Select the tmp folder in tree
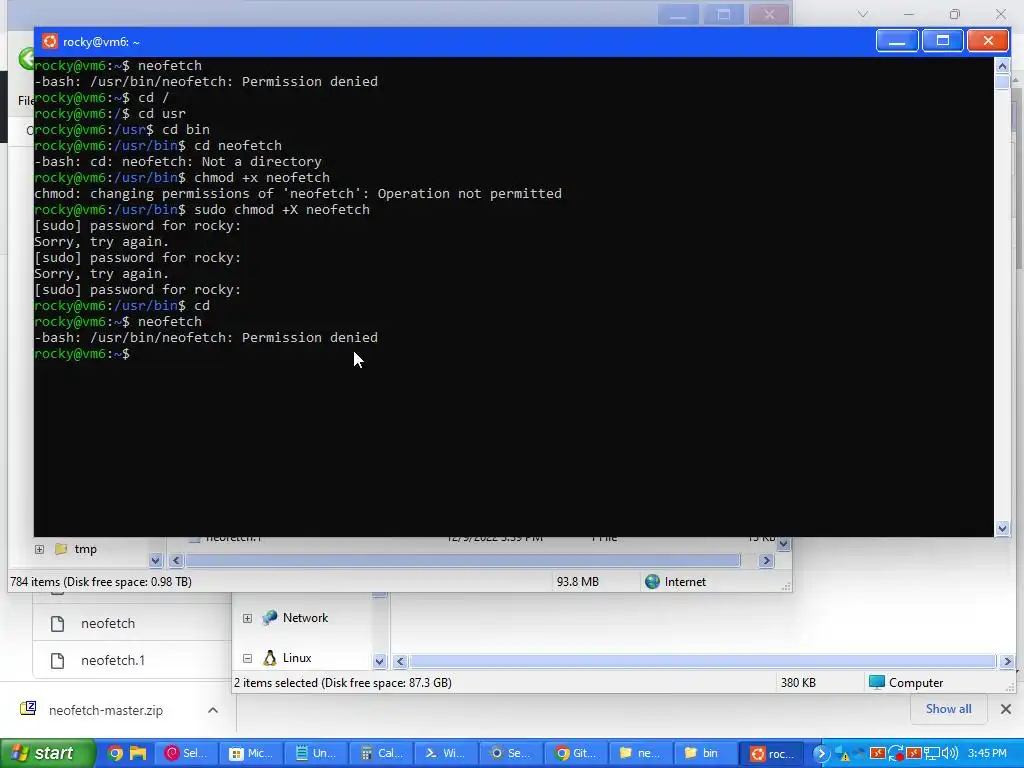Screen dimensions: 1024x768 [86, 549]
